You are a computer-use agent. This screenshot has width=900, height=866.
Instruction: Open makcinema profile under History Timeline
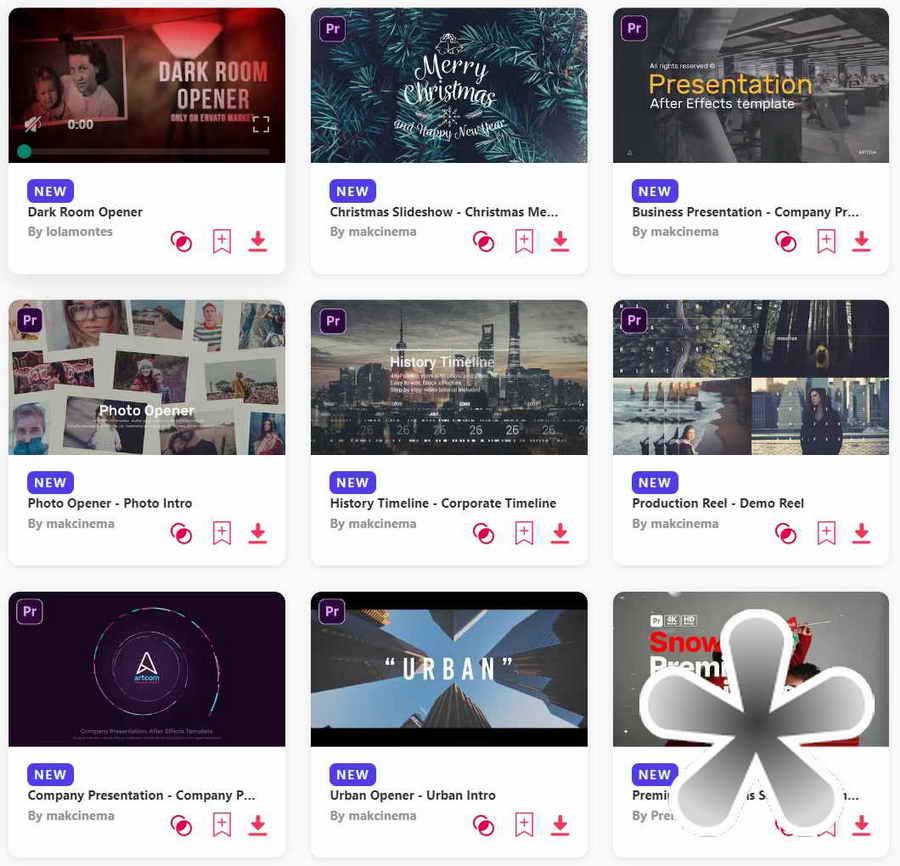coord(382,523)
